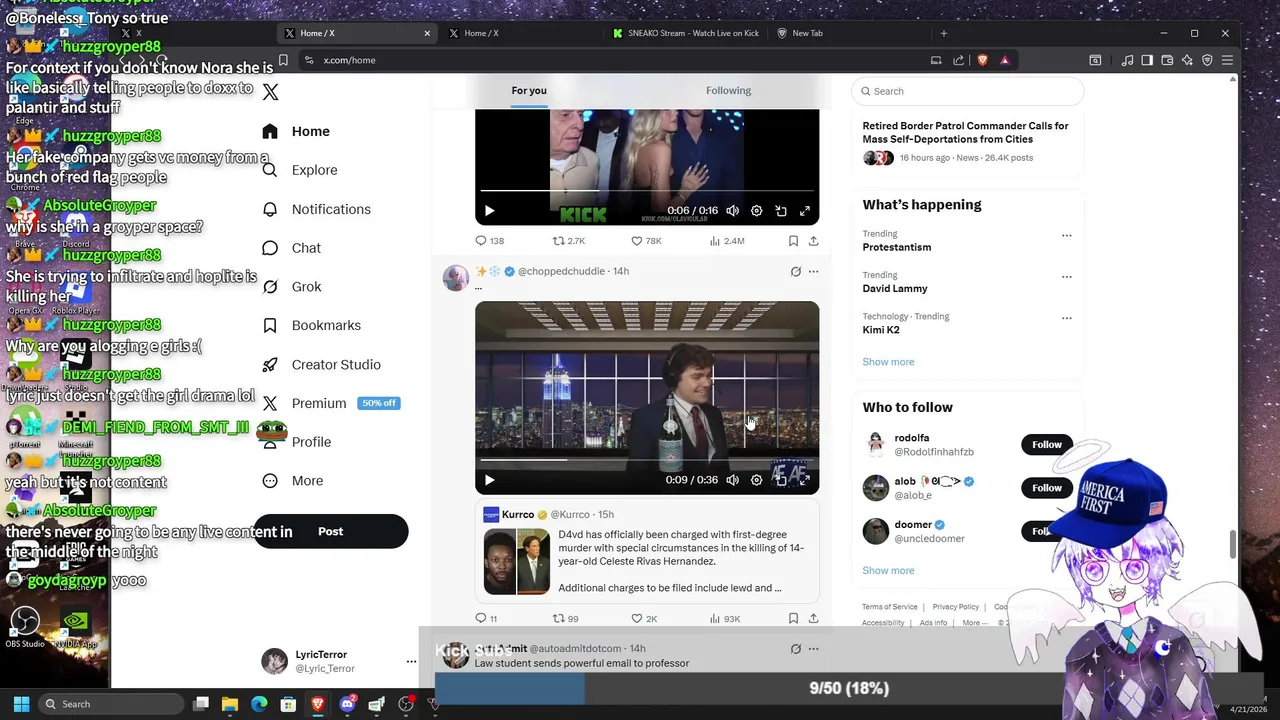Open options for David Lammy trend
Viewport: 1280px width, 720px height.
click(x=1066, y=277)
